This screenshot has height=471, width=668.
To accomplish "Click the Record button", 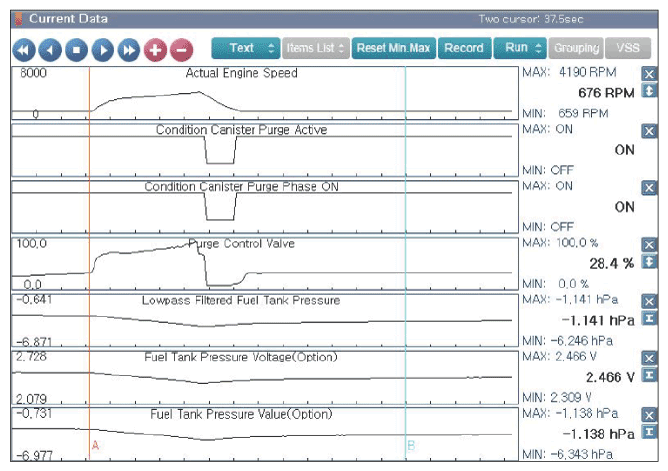I will (464, 48).
